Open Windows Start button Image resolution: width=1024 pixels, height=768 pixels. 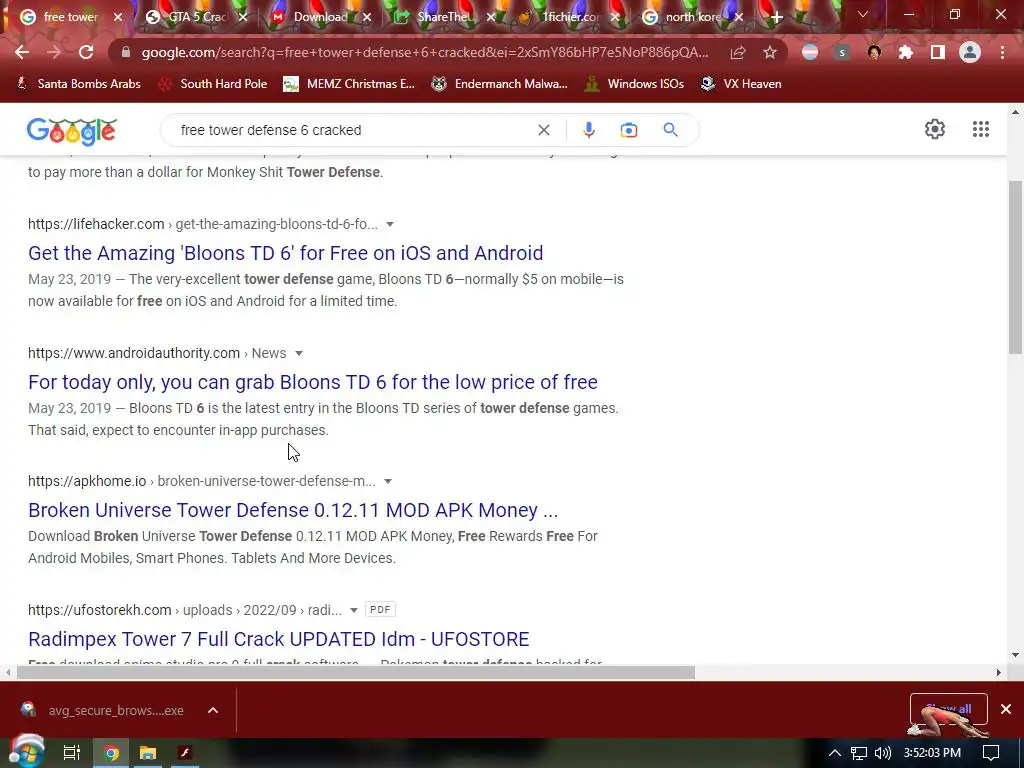[x=26, y=752]
